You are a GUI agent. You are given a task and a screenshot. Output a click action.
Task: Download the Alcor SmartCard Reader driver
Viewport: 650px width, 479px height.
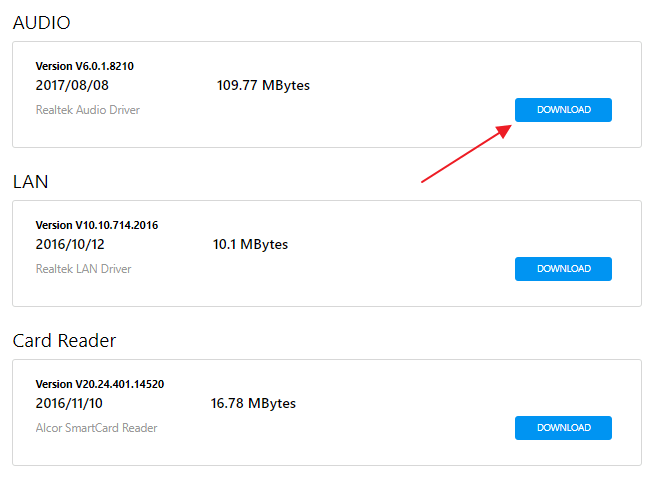pyautogui.click(x=563, y=428)
